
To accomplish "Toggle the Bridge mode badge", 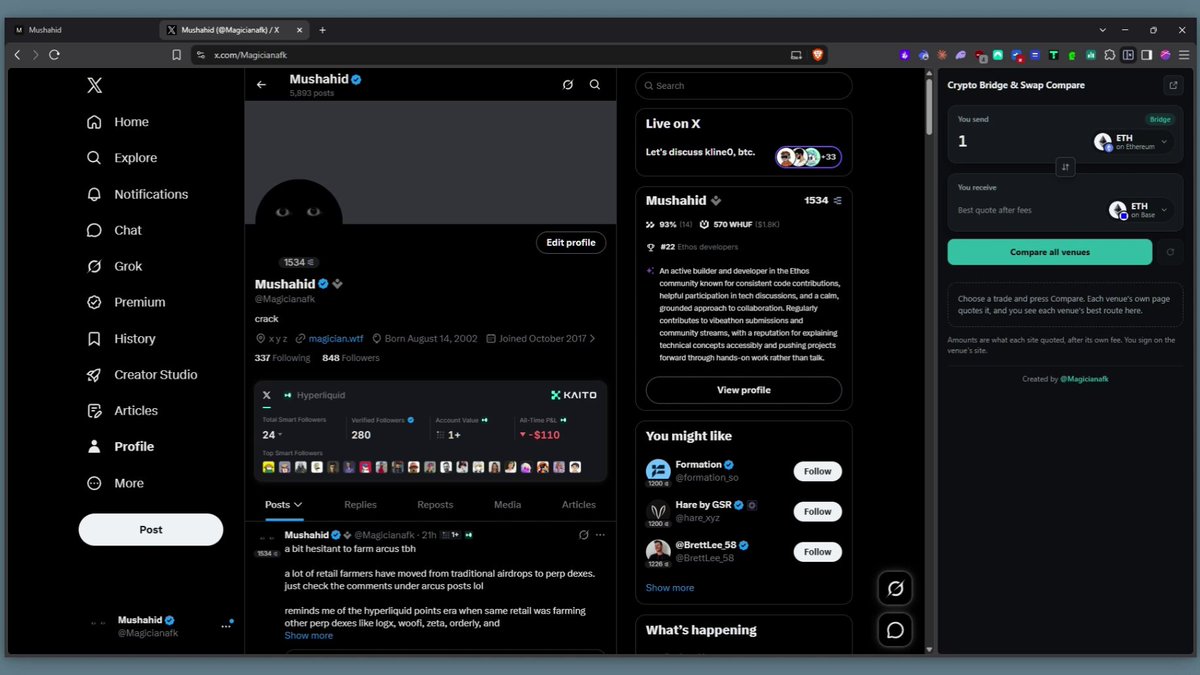I will tap(1160, 119).
